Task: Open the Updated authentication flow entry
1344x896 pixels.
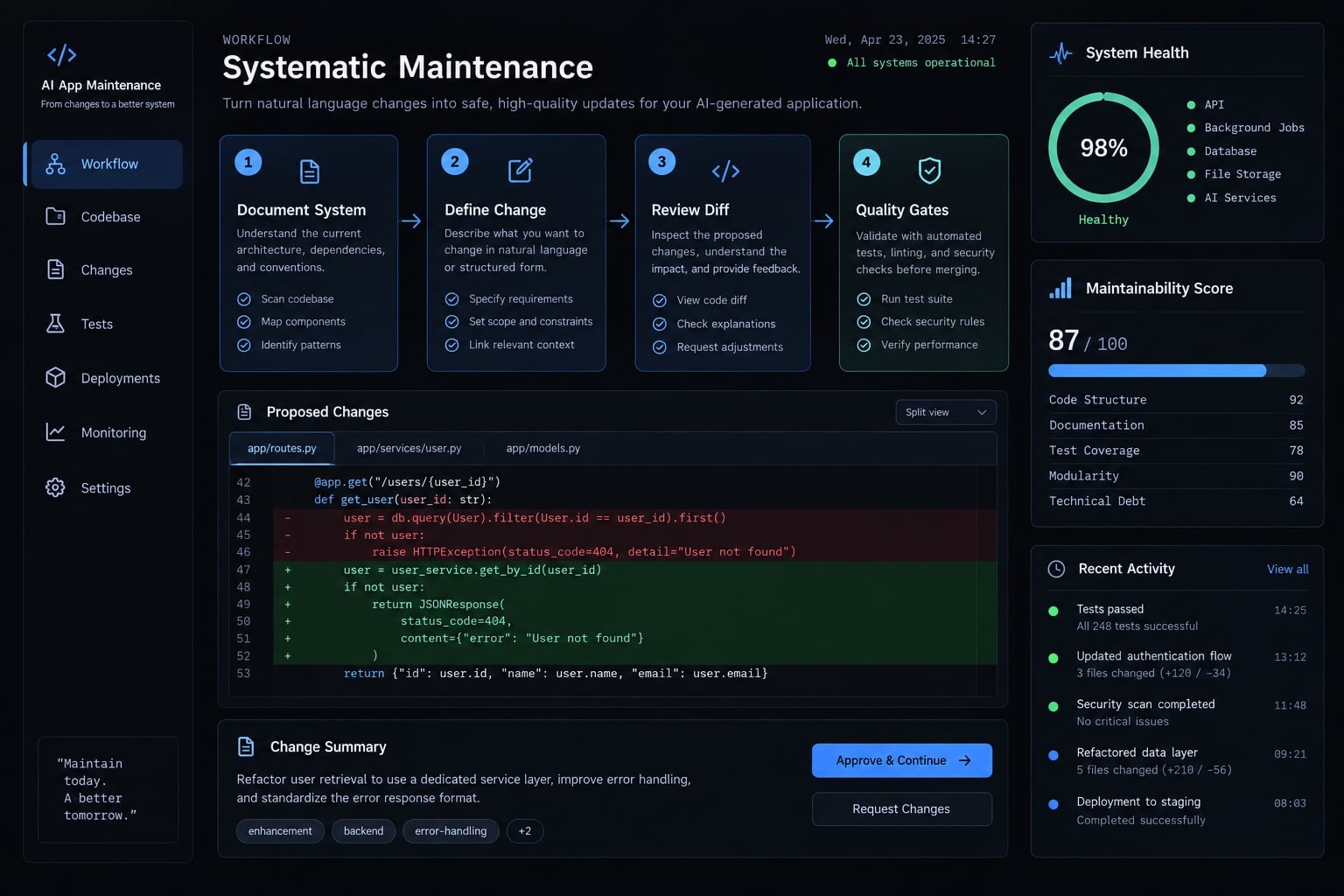Action: click(1177, 664)
